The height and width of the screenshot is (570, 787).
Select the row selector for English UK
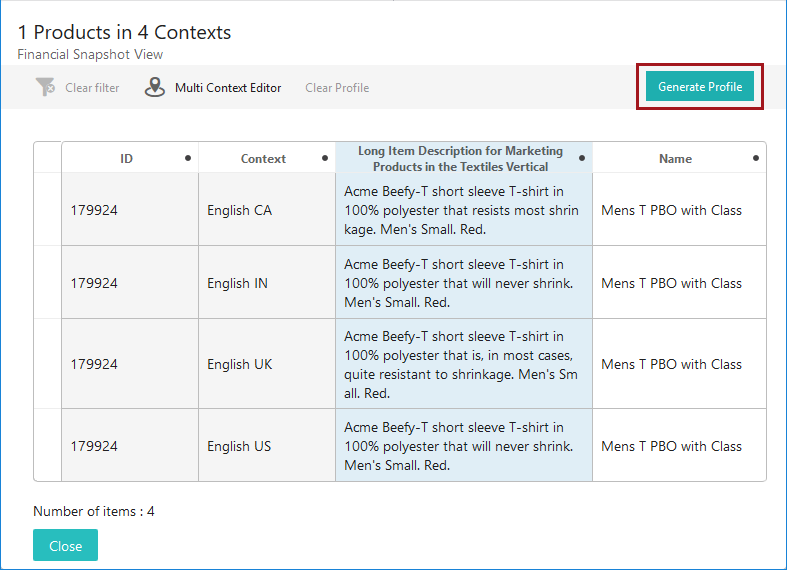[48, 364]
